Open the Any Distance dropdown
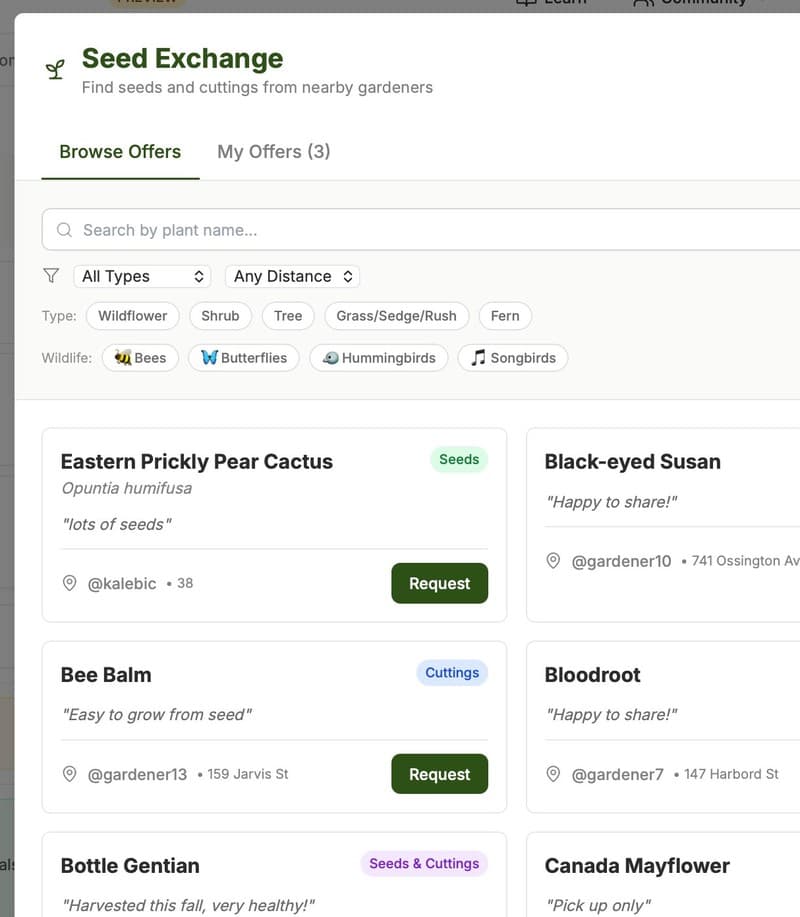Screen dimensions: 800x917 pos(292,276)
